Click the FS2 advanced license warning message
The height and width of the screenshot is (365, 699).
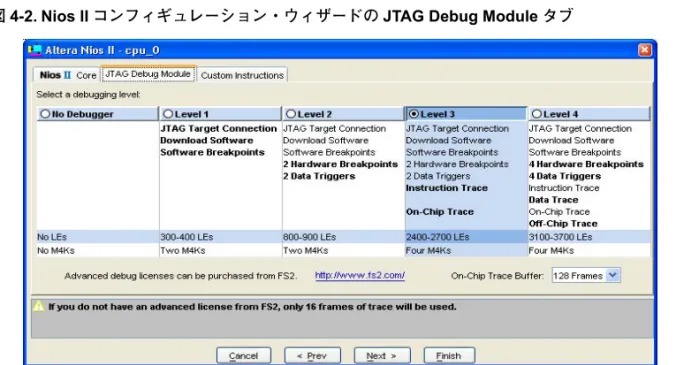click(252, 307)
